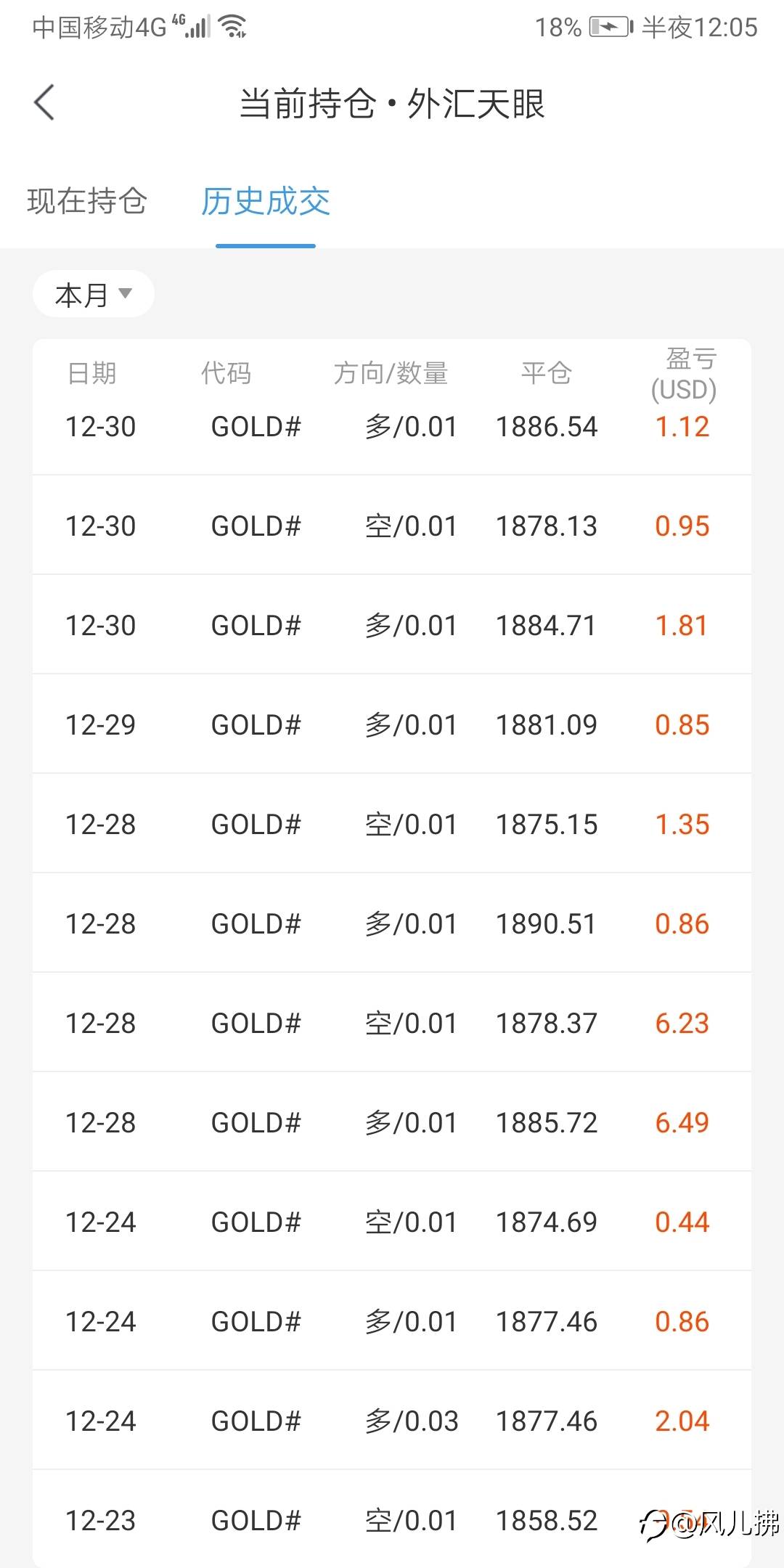The image size is (784, 1568).
Task: Open the 12-30 trade closed at 1886.54
Action: [392, 427]
